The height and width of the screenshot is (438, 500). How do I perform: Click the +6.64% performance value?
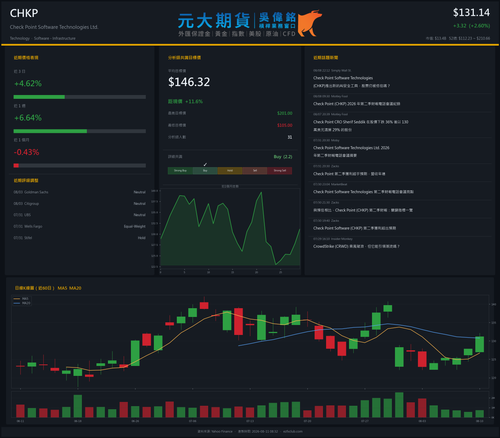(x=28, y=118)
